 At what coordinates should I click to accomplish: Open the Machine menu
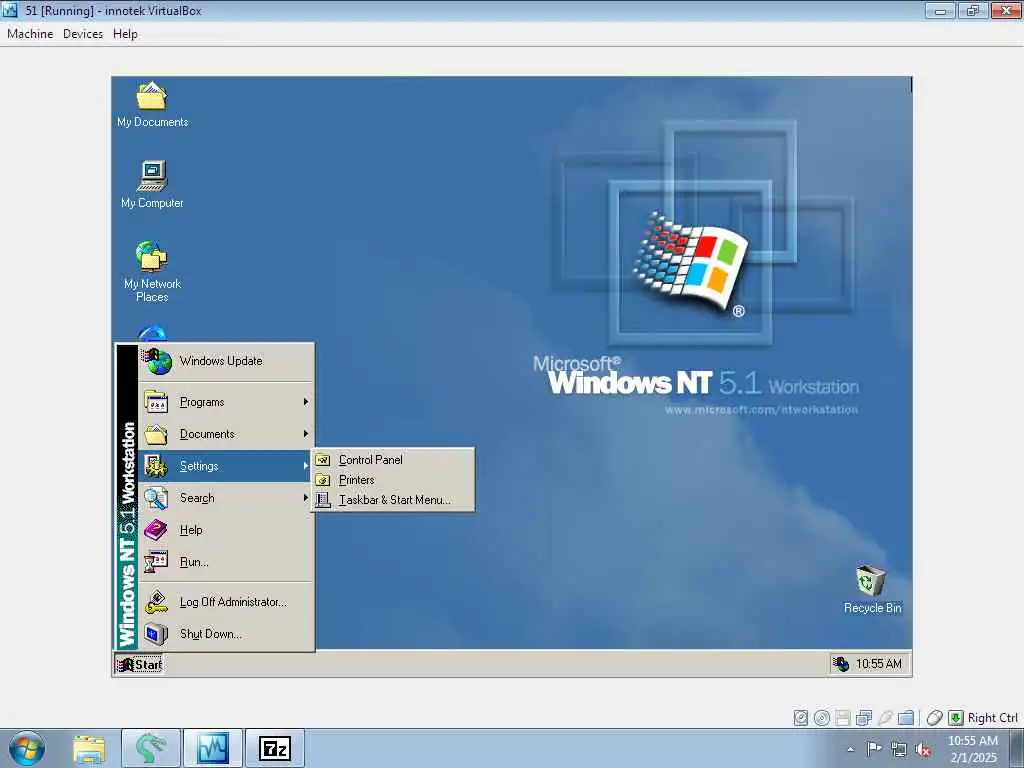click(30, 34)
